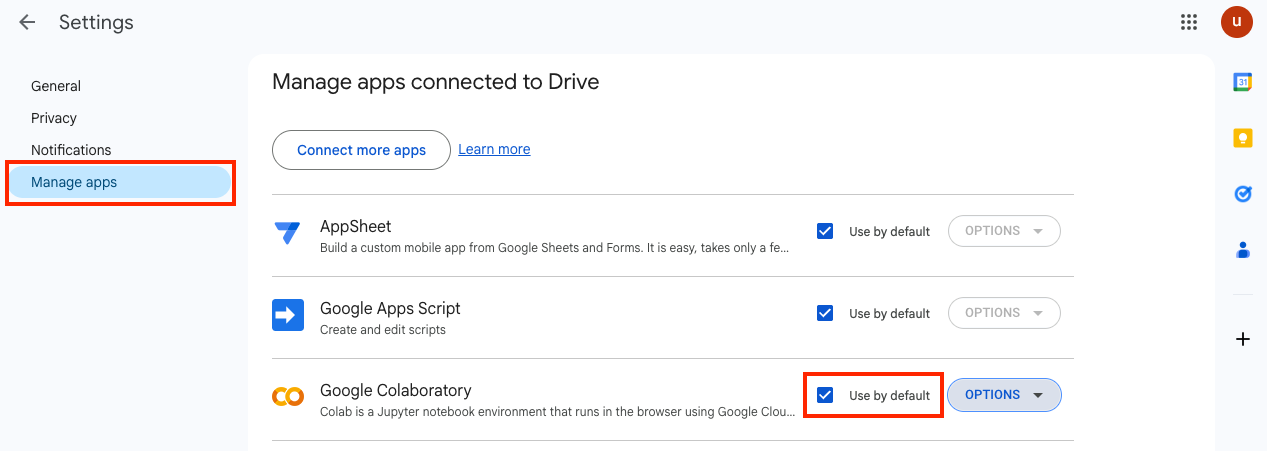
Task: Click the 'Manage apps connected to Drive' heading
Action: [x=435, y=81]
